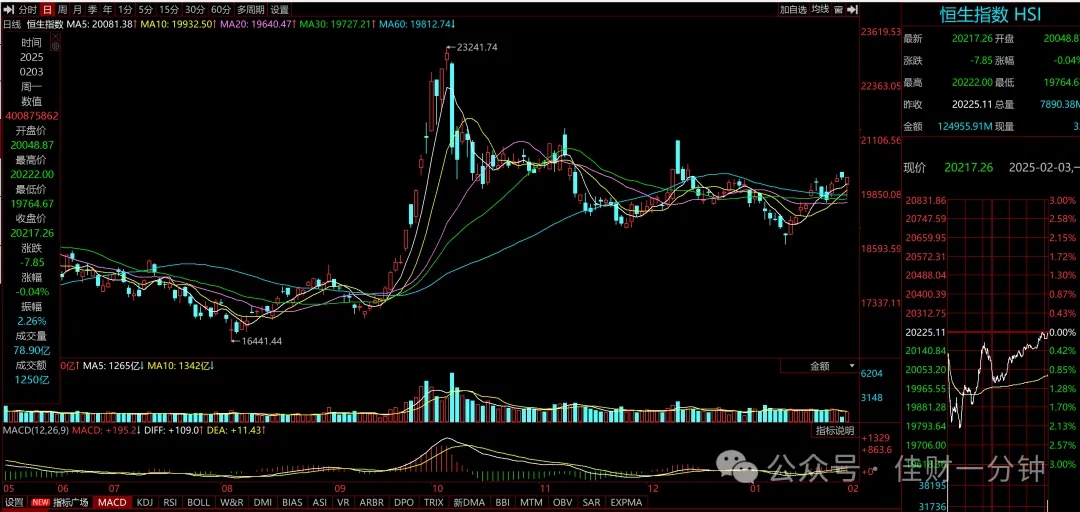Select the BOLL indicator tab
The width and height of the screenshot is (1080, 512).
pyautogui.click(x=198, y=502)
